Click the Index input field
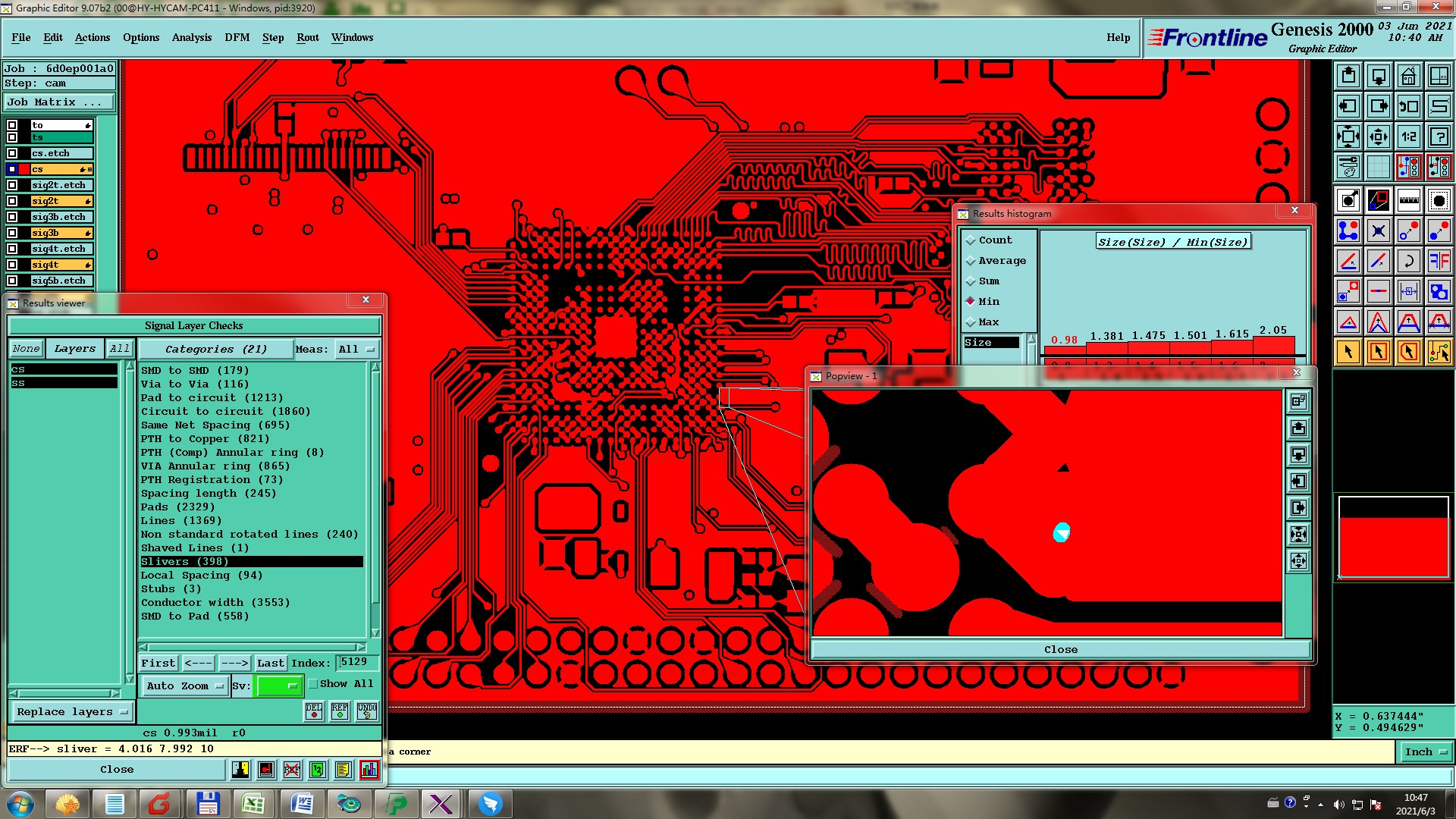Screen dimensions: 1456x819 357,662
